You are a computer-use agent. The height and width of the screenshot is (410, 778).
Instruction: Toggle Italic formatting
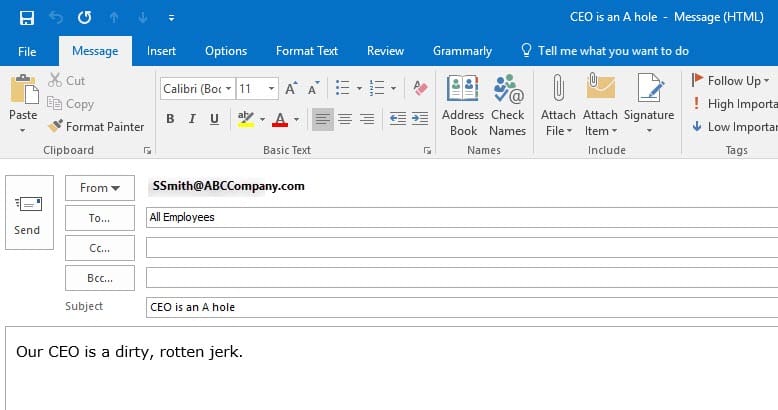coord(192,119)
